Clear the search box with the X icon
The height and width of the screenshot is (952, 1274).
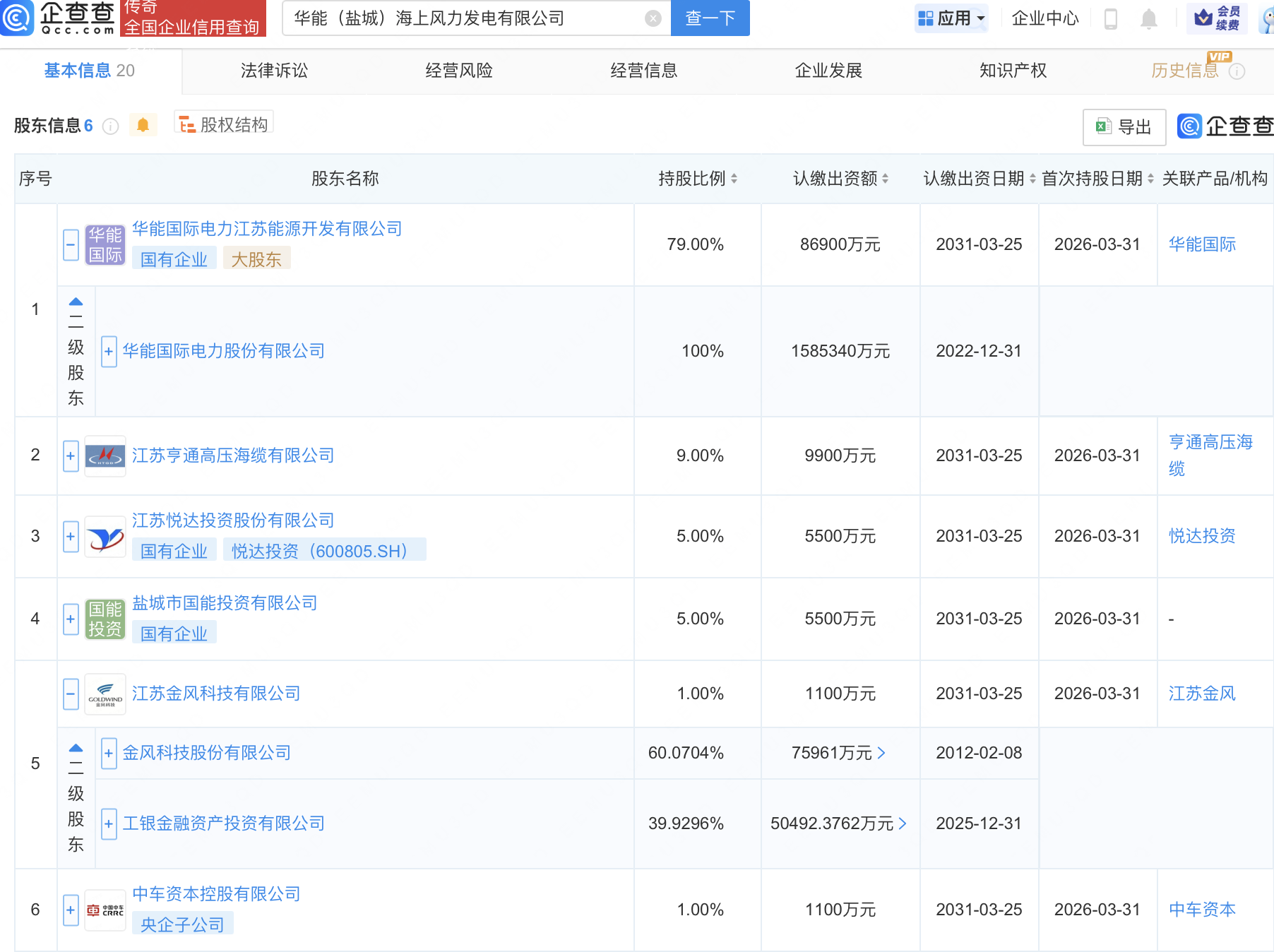coord(653,18)
